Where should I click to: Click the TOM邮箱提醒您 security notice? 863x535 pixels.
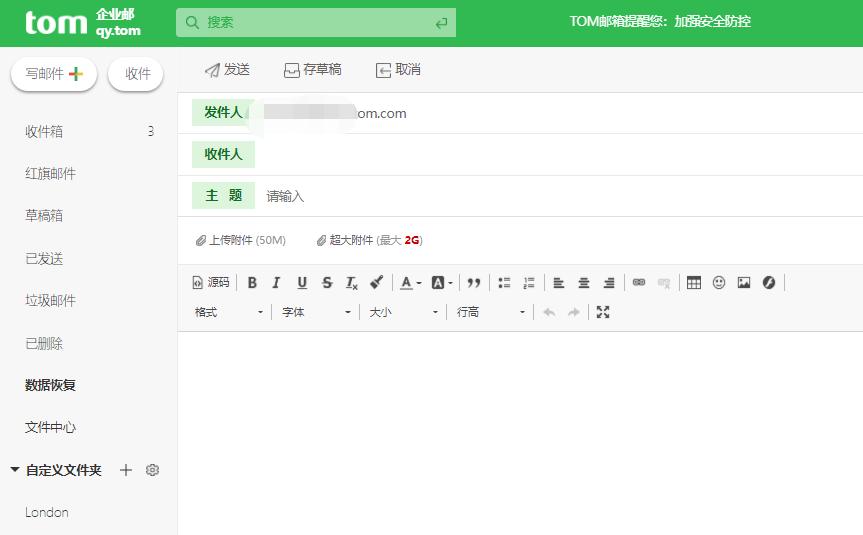click(660, 21)
